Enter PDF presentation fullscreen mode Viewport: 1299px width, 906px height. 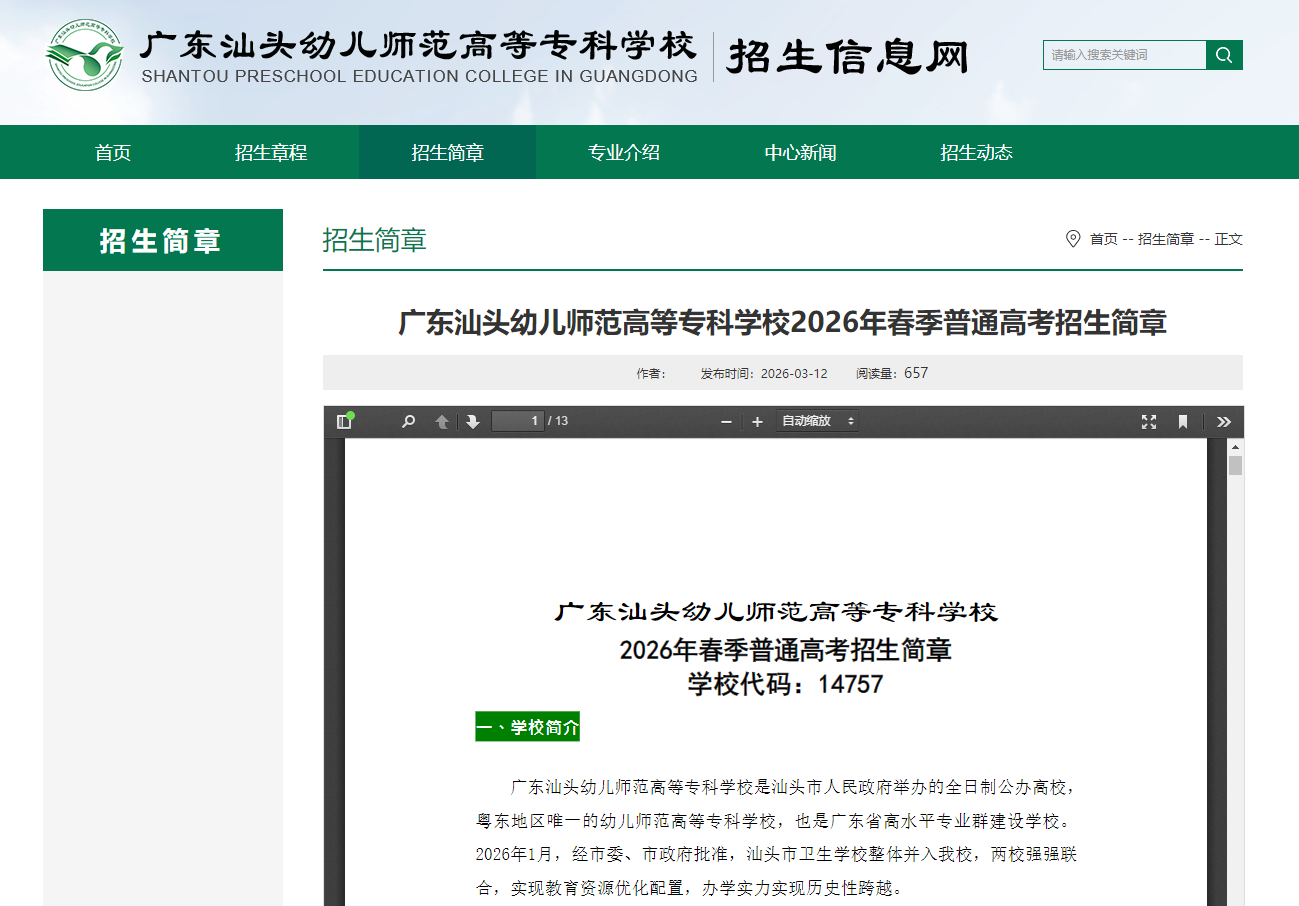pyautogui.click(x=1149, y=421)
